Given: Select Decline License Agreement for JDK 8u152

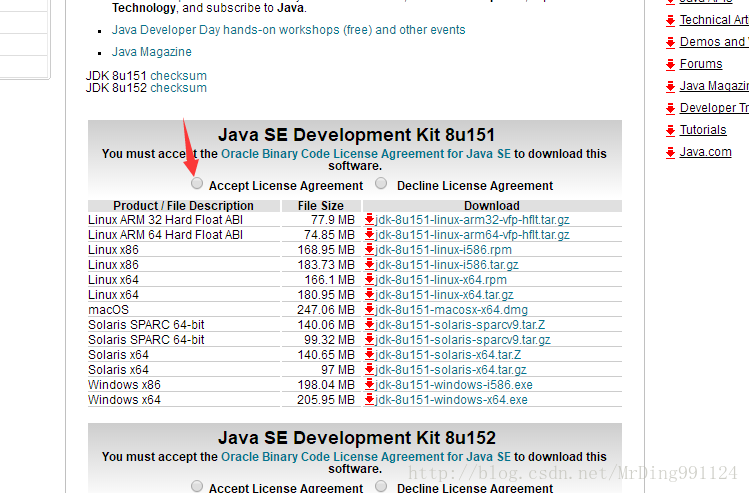Looking at the screenshot, I should (381, 486).
